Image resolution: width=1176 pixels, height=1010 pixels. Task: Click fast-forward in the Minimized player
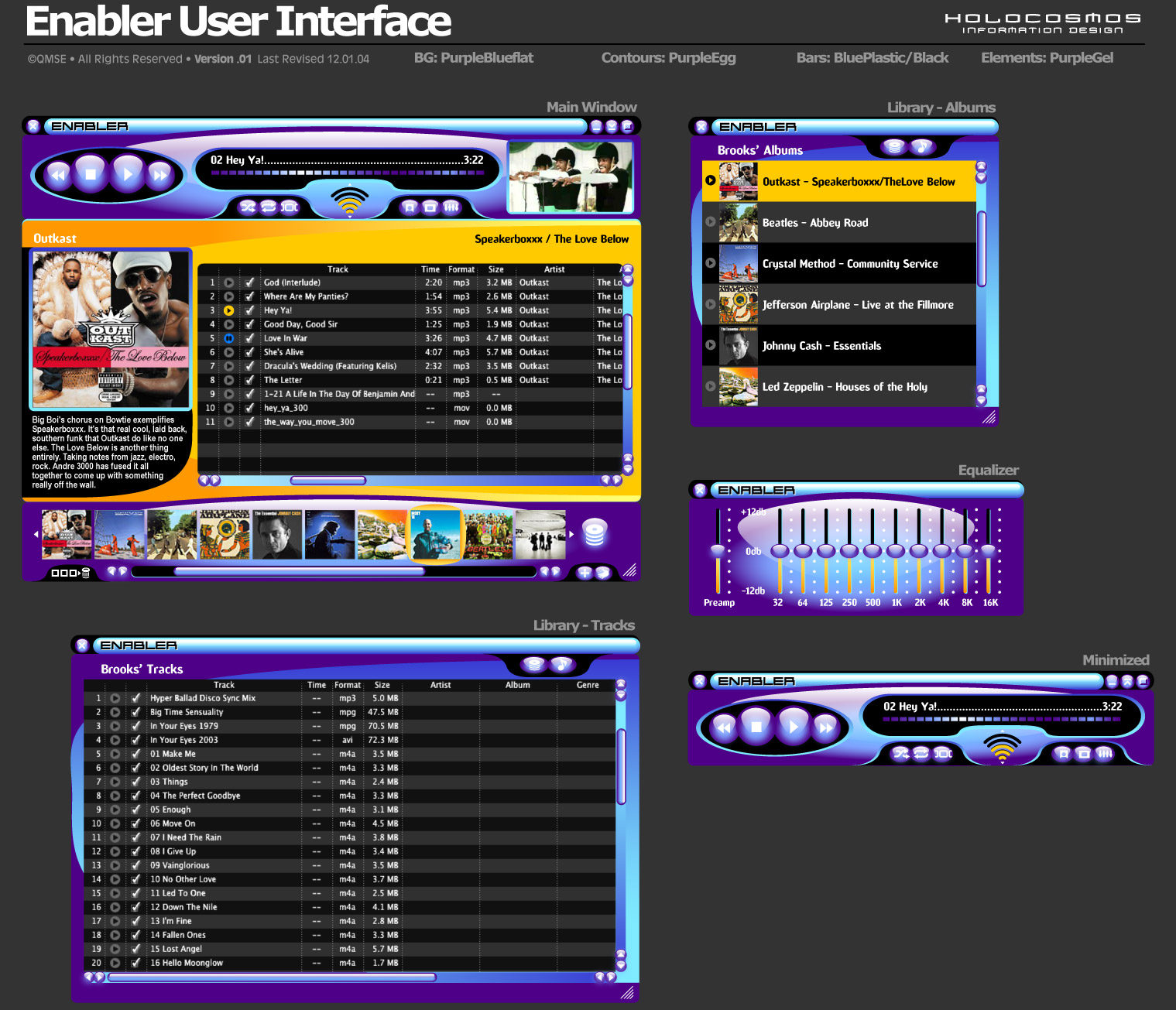point(825,728)
